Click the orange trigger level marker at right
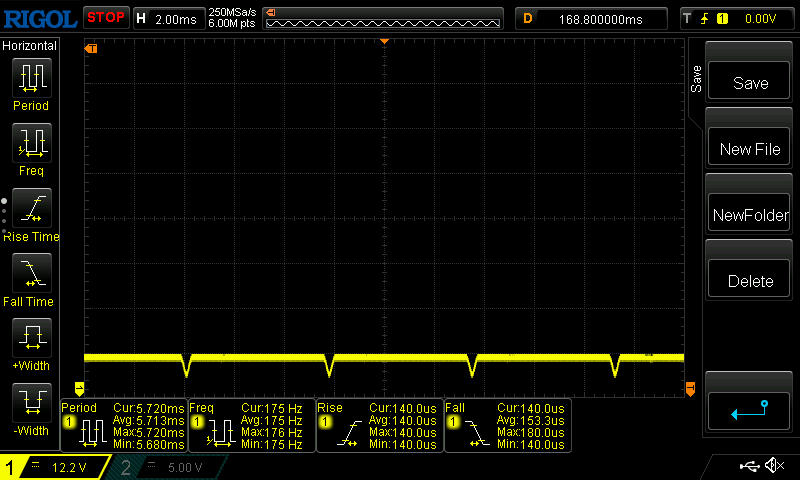 click(690, 389)
